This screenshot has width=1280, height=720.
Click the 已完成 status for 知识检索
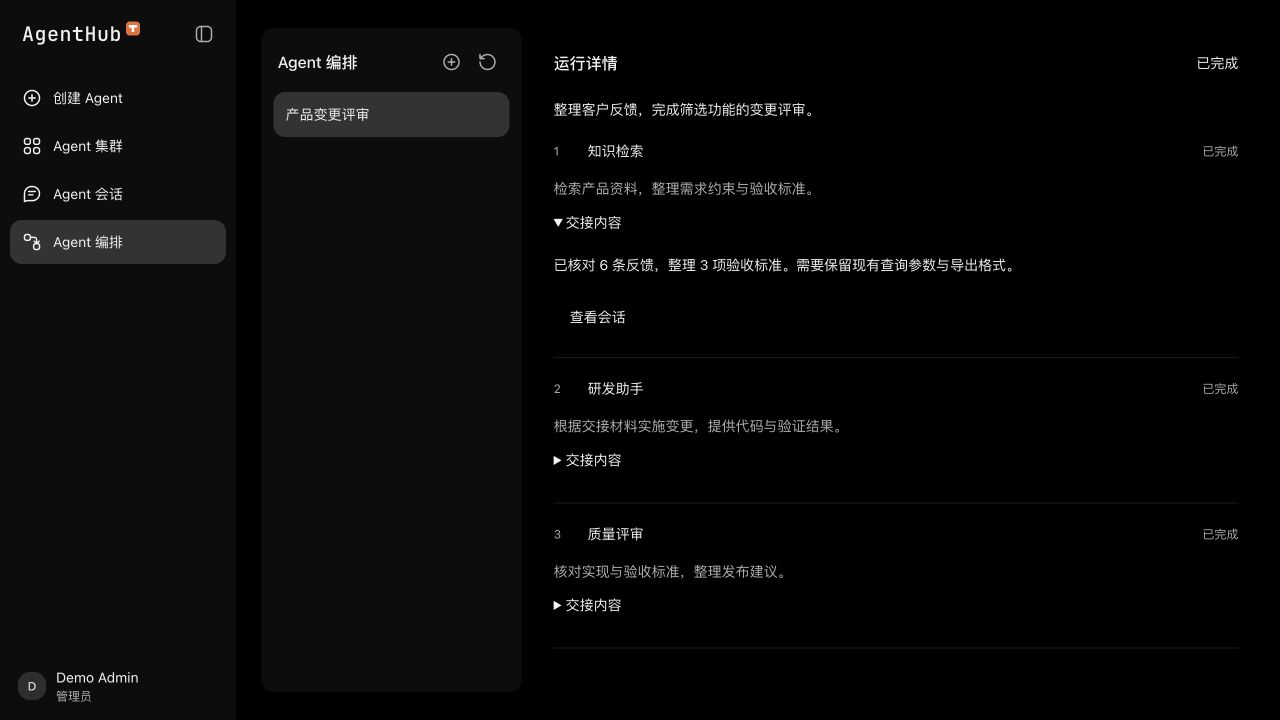coord(1220,151)
